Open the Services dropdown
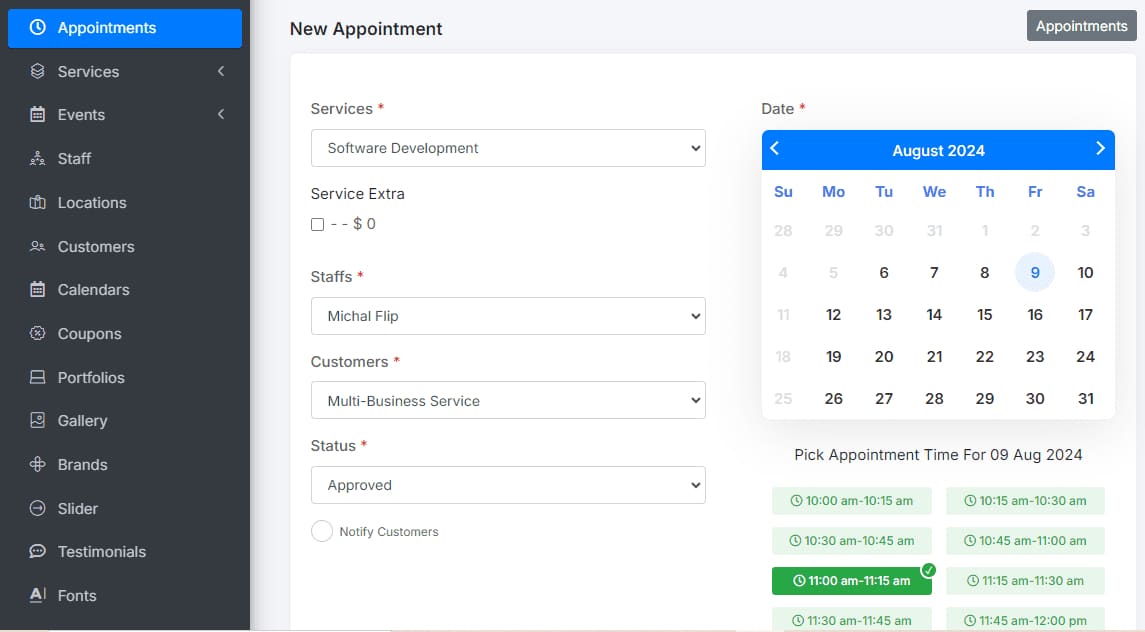1145x632 pixels. pyautogui.click(x=508, y=148)
